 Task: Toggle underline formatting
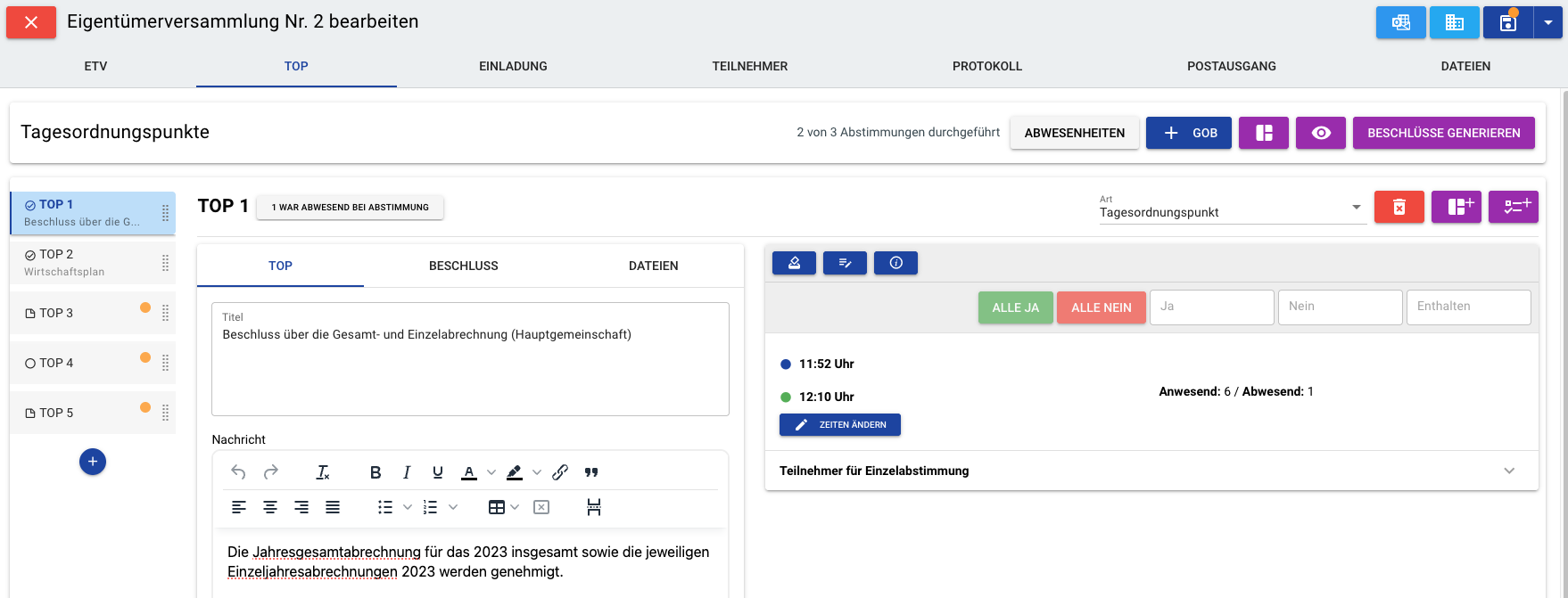[438, 472]
